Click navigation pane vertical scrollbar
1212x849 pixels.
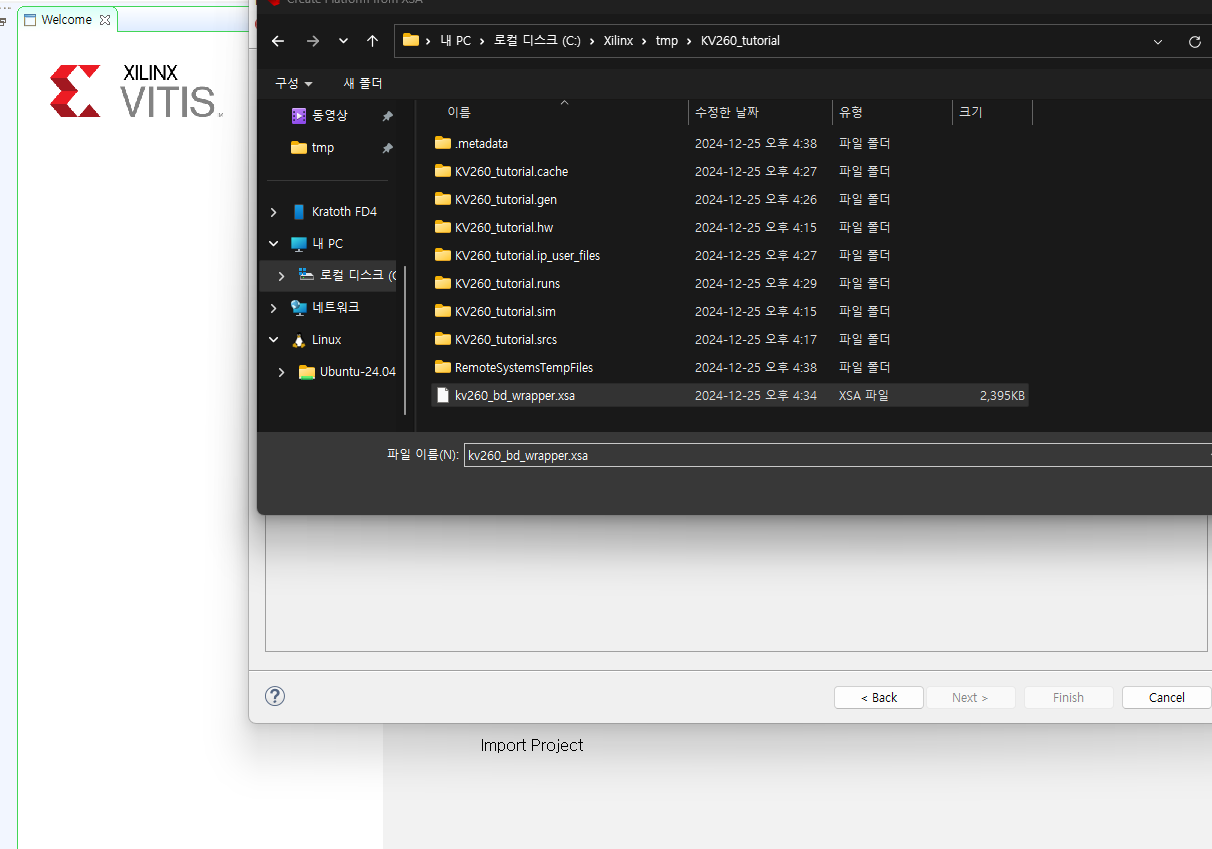(x=404, y=338)
